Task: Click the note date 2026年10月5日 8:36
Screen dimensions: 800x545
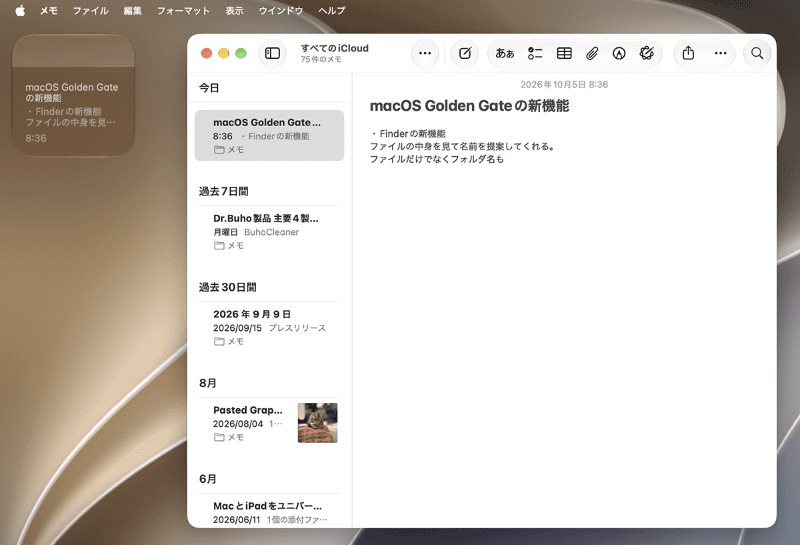Action: pos(564,84)
